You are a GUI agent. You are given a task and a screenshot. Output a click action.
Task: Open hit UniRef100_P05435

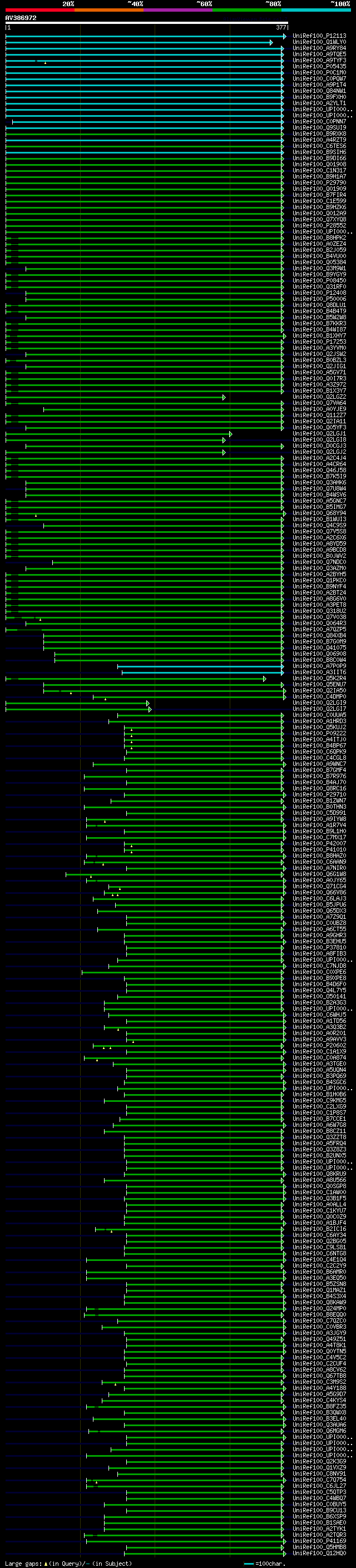tap(319, 66)
